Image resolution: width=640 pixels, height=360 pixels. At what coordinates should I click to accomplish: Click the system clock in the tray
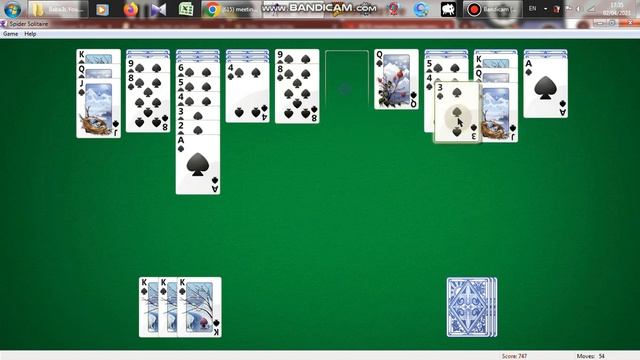pyautogui.click(x=617, y=9)
